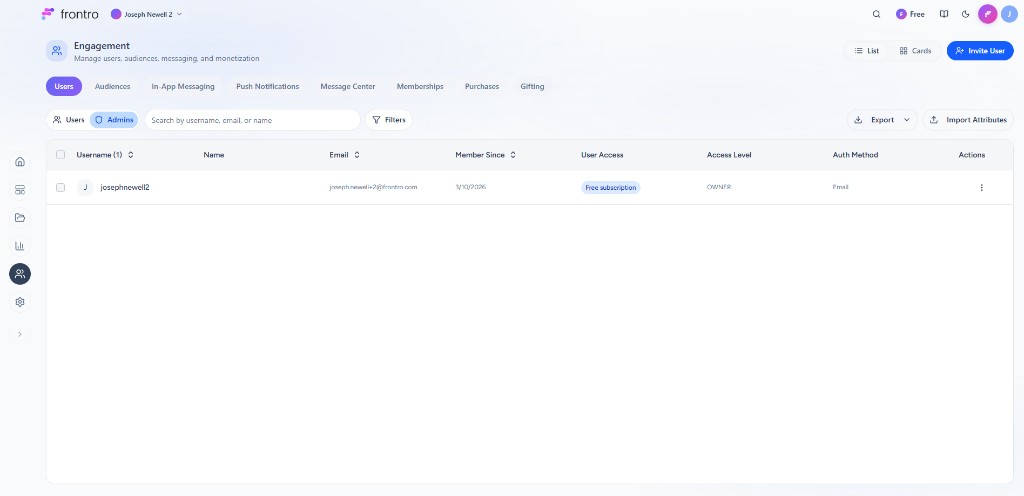
Task: Open the In-App Messaging tab
Action: (183, 86)
